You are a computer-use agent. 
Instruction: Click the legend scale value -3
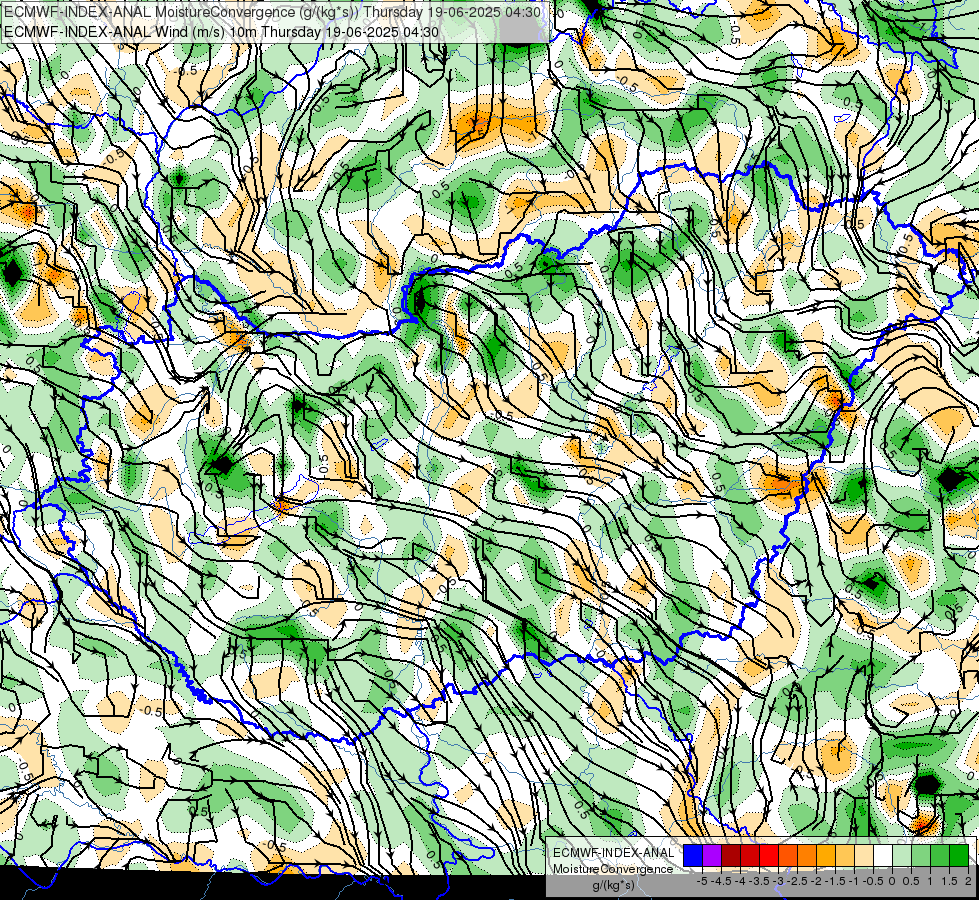tap(778, 881)
